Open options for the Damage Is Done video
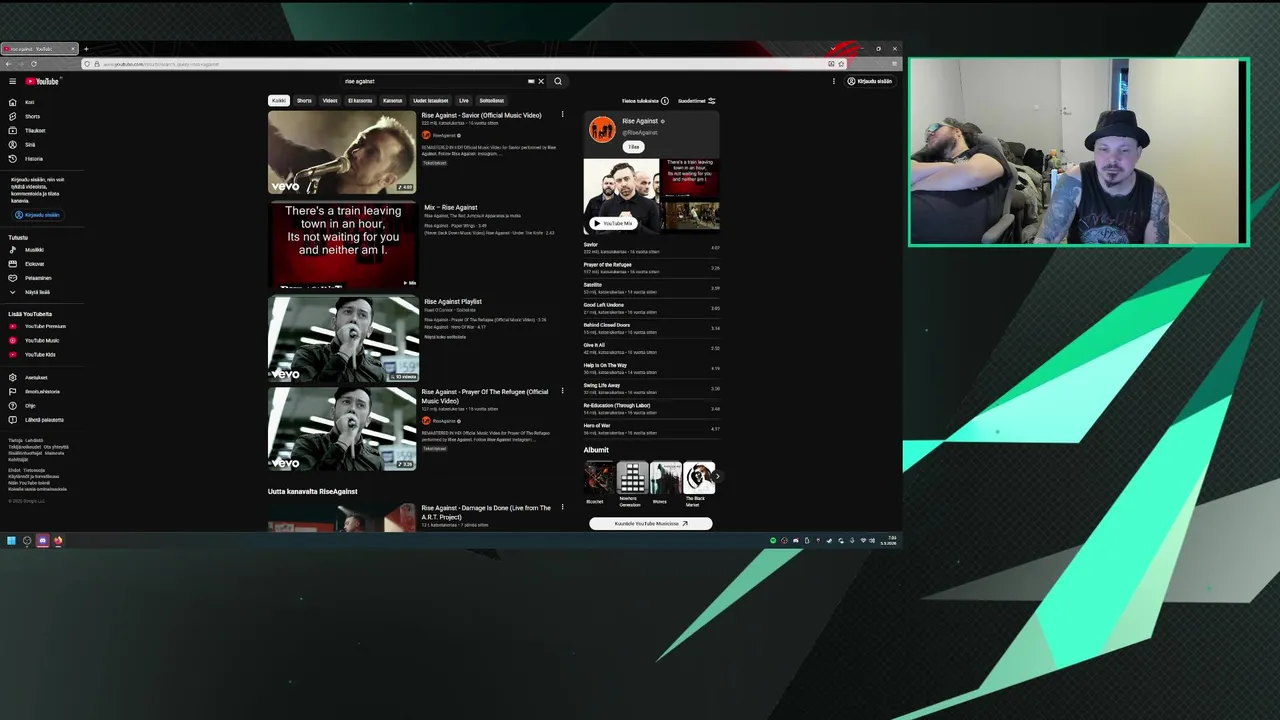1280x720 pixels. (x=562, y=508)
